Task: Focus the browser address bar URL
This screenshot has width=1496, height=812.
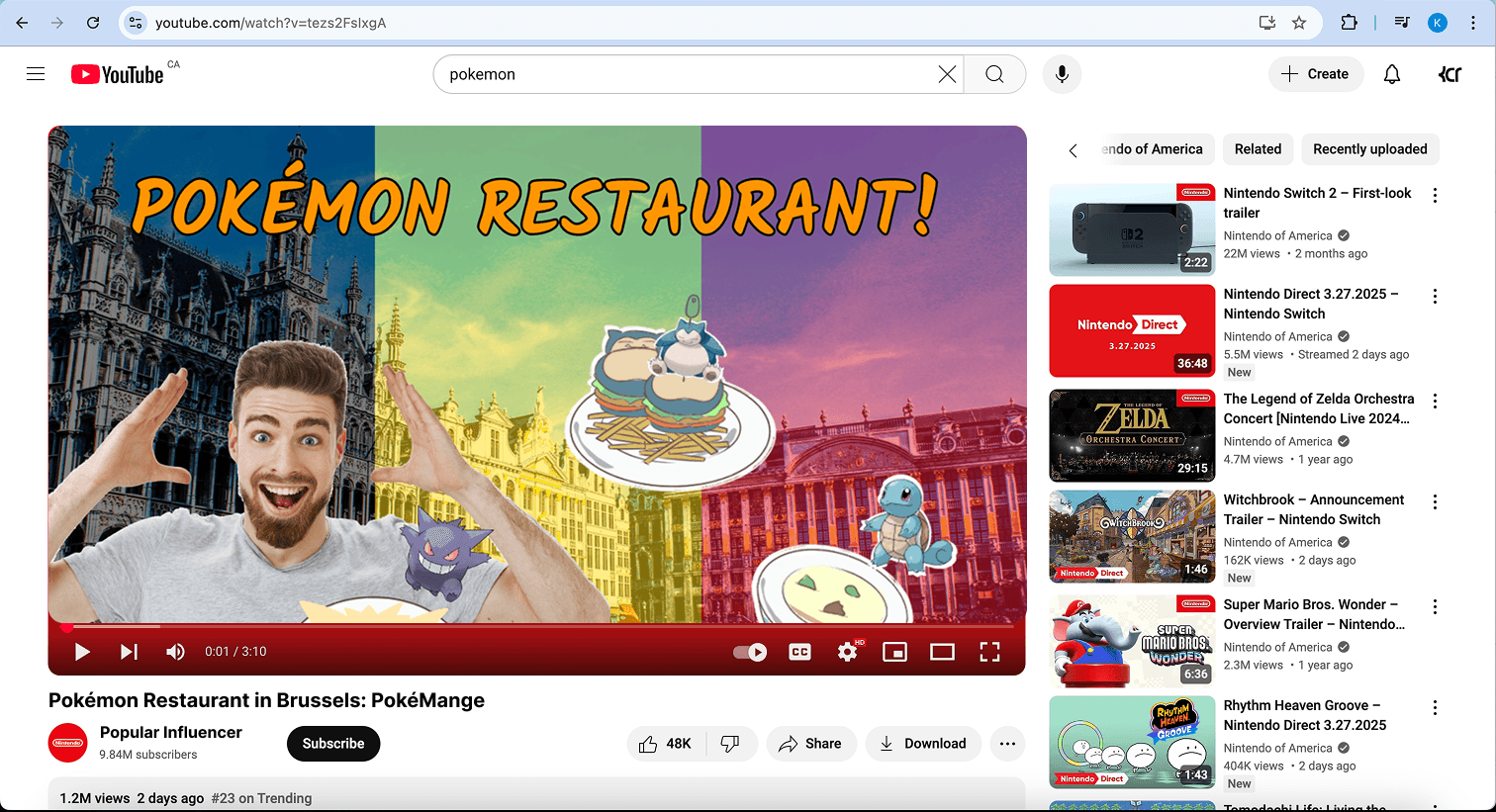Action: pos(270,22)
